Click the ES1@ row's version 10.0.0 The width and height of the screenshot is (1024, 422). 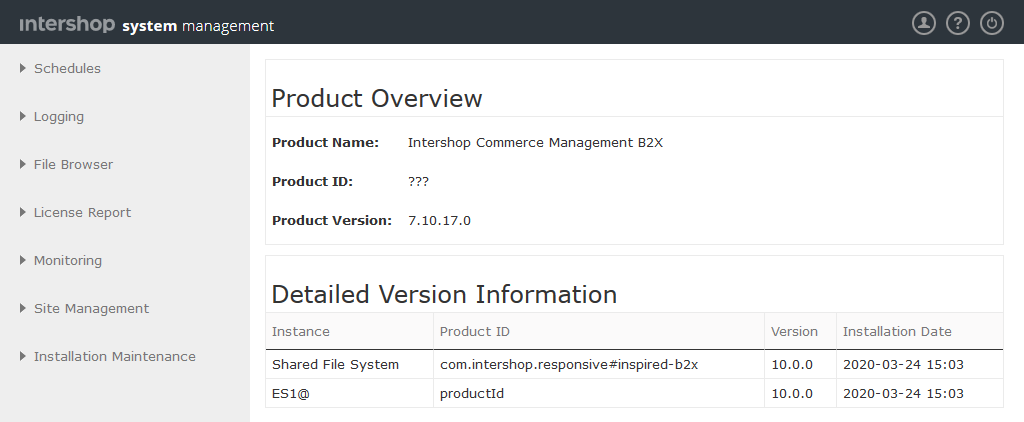[x=800, y=393]
